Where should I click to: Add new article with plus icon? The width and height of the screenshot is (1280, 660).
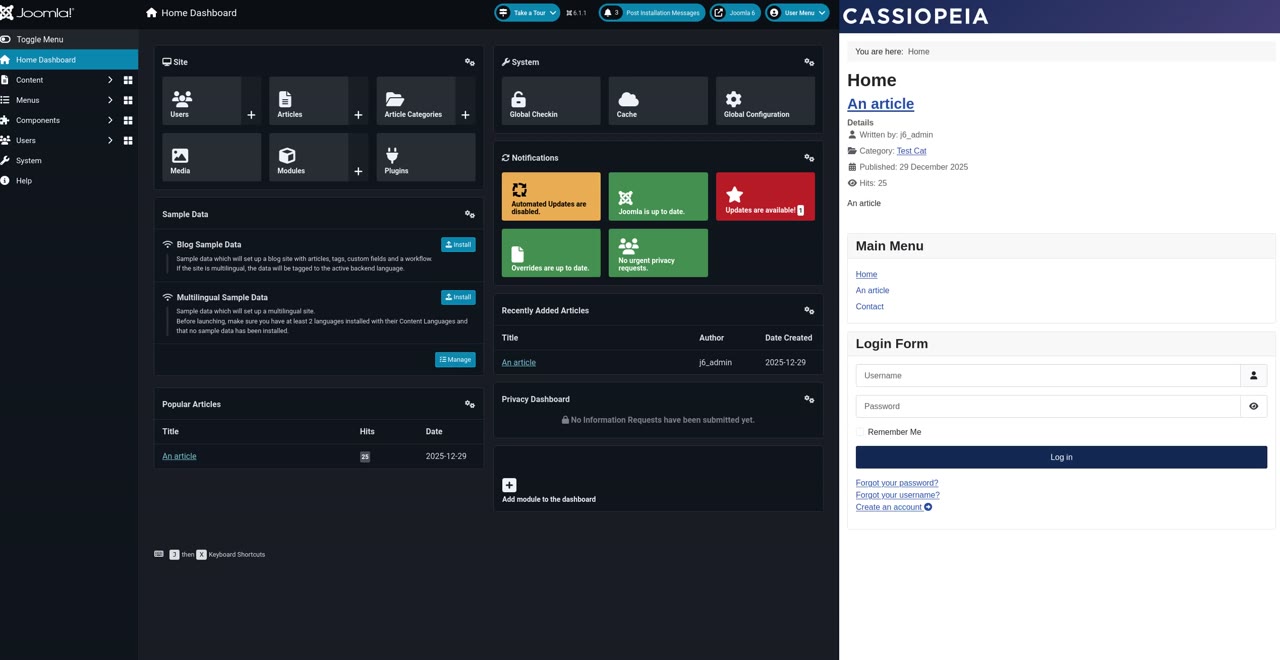(x=358, y=115)
